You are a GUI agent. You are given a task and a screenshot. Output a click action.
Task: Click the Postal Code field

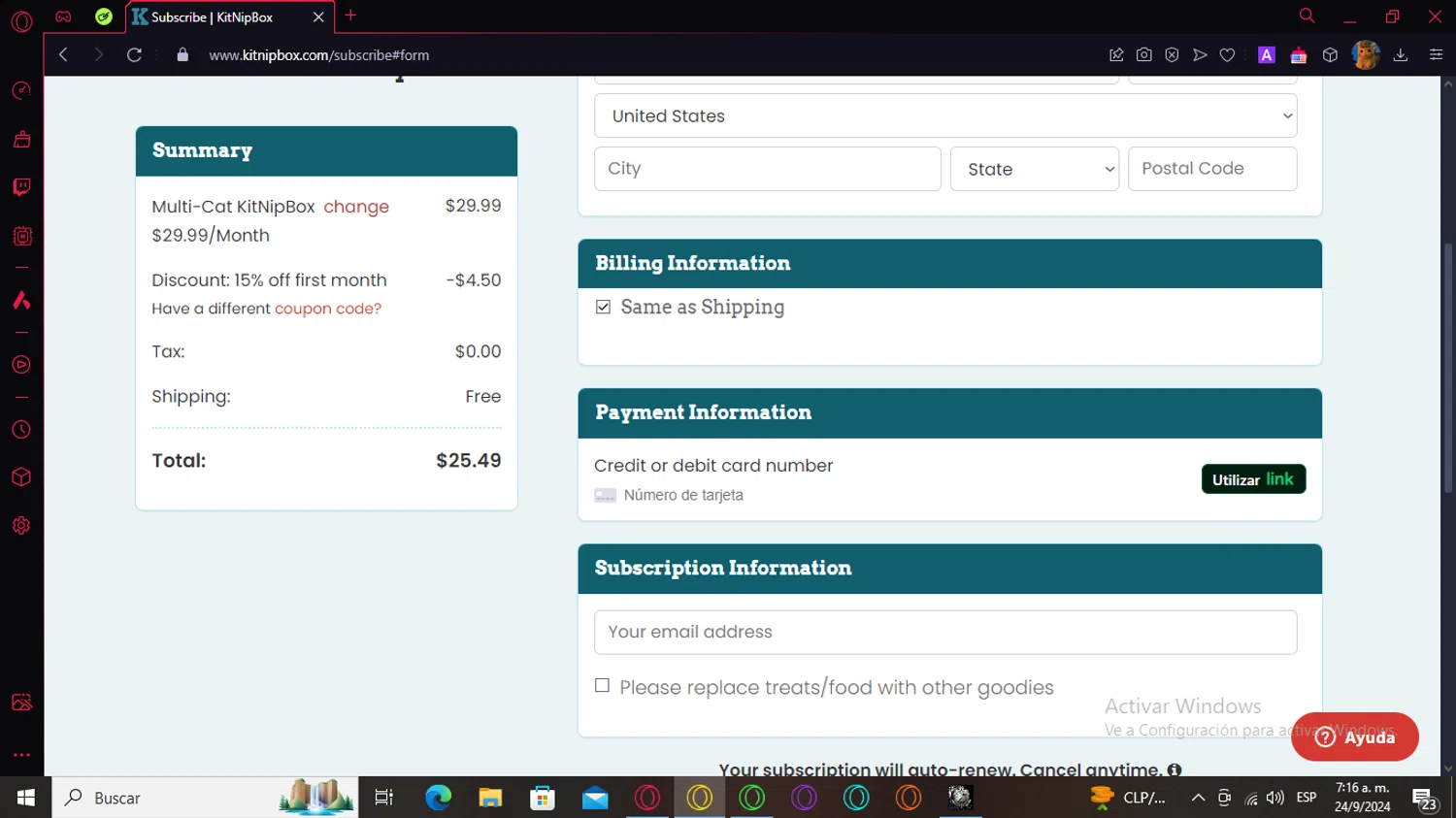tap(1212, 169)
